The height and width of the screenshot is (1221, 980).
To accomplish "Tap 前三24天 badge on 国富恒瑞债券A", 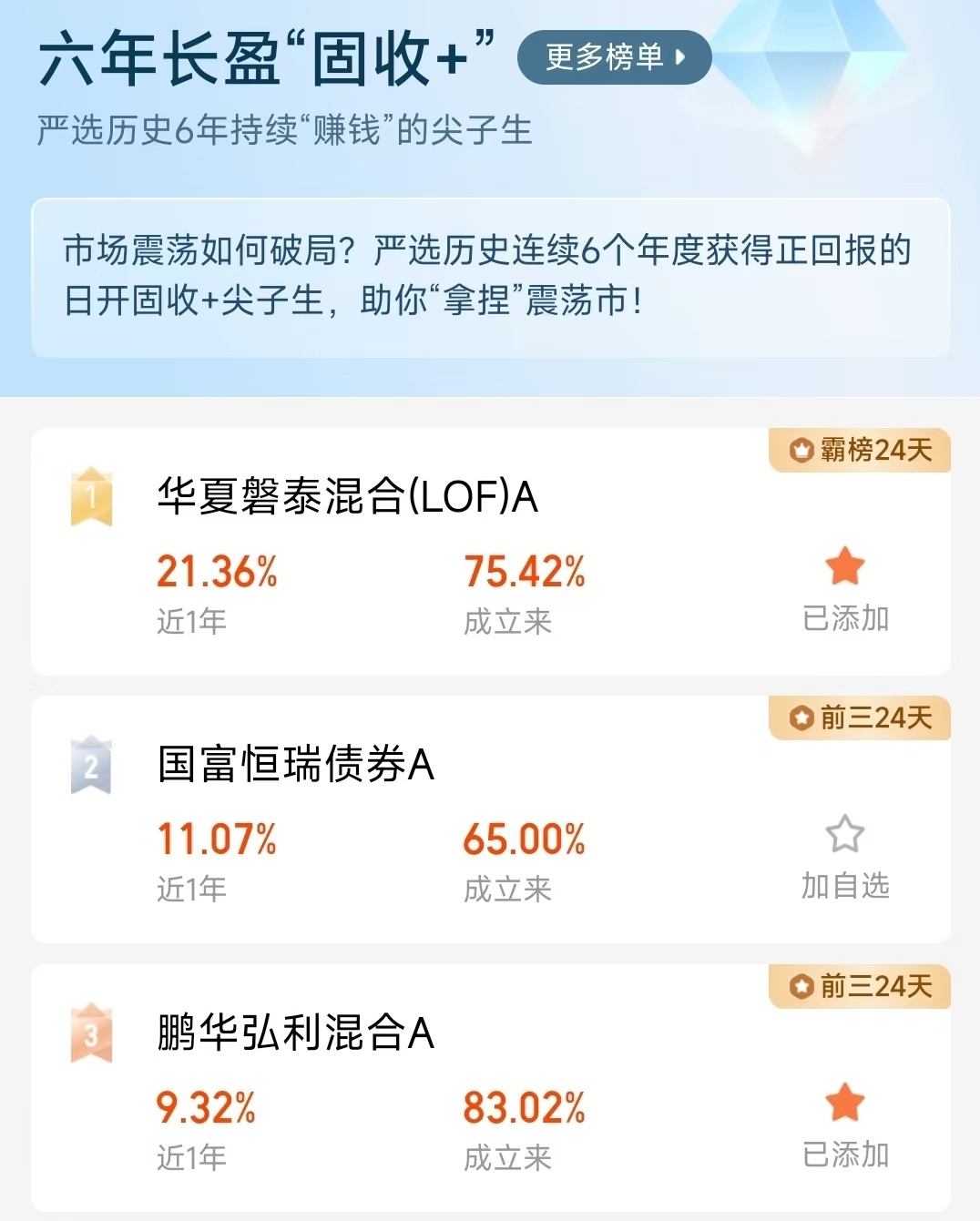I will point(860,717).
